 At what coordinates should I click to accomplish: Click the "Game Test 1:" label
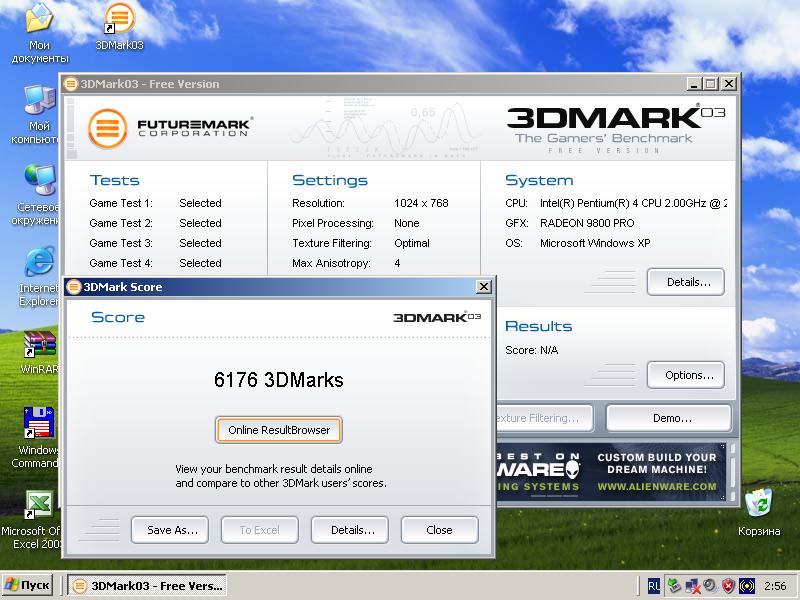point(121,203)
